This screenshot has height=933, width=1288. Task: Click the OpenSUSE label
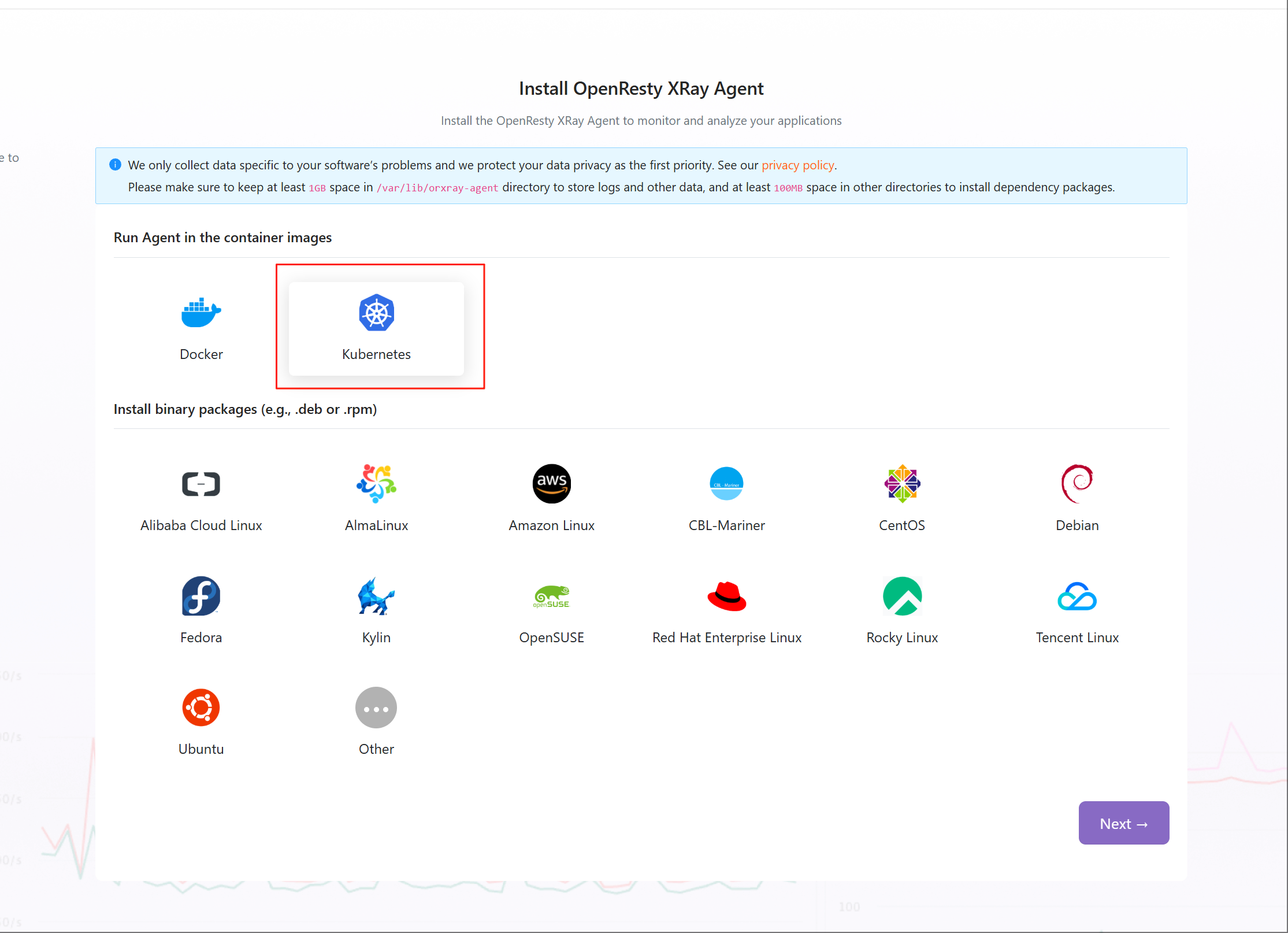pyautogui.click(x=552, y=637)
